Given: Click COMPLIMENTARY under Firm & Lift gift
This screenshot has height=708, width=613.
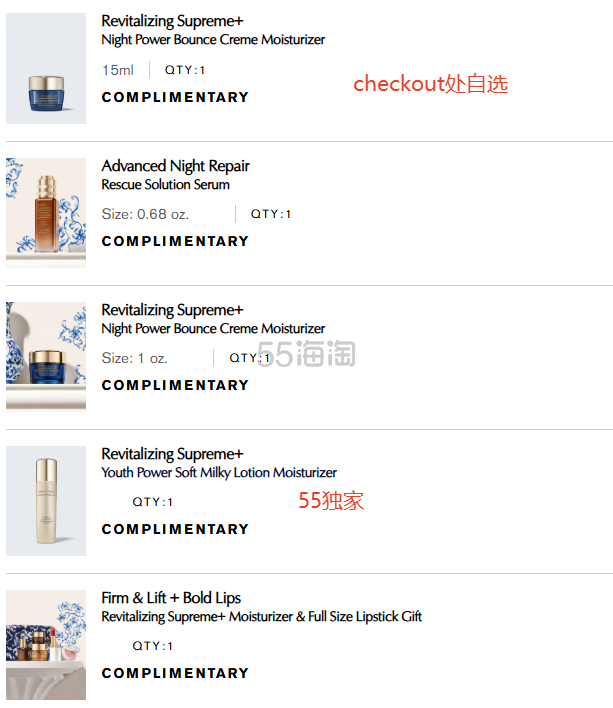Looking at the screenshot, I should click(x=175, y=673).
